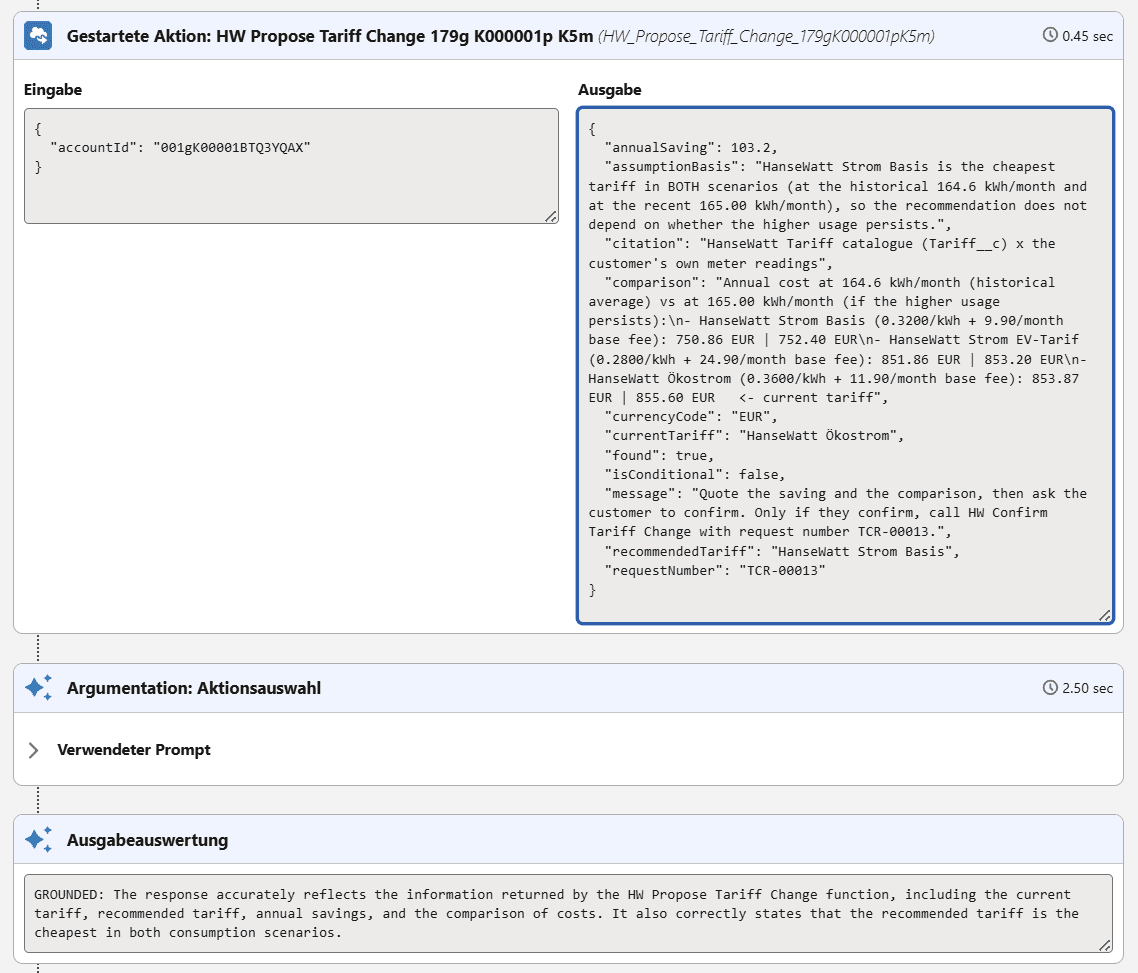Click the "currentTariff": "HanseWatt Ökostrom" line
Image resolution: width=1138 pixels, height=973 pixels.
pyautogui.click(x=754, y=435)
